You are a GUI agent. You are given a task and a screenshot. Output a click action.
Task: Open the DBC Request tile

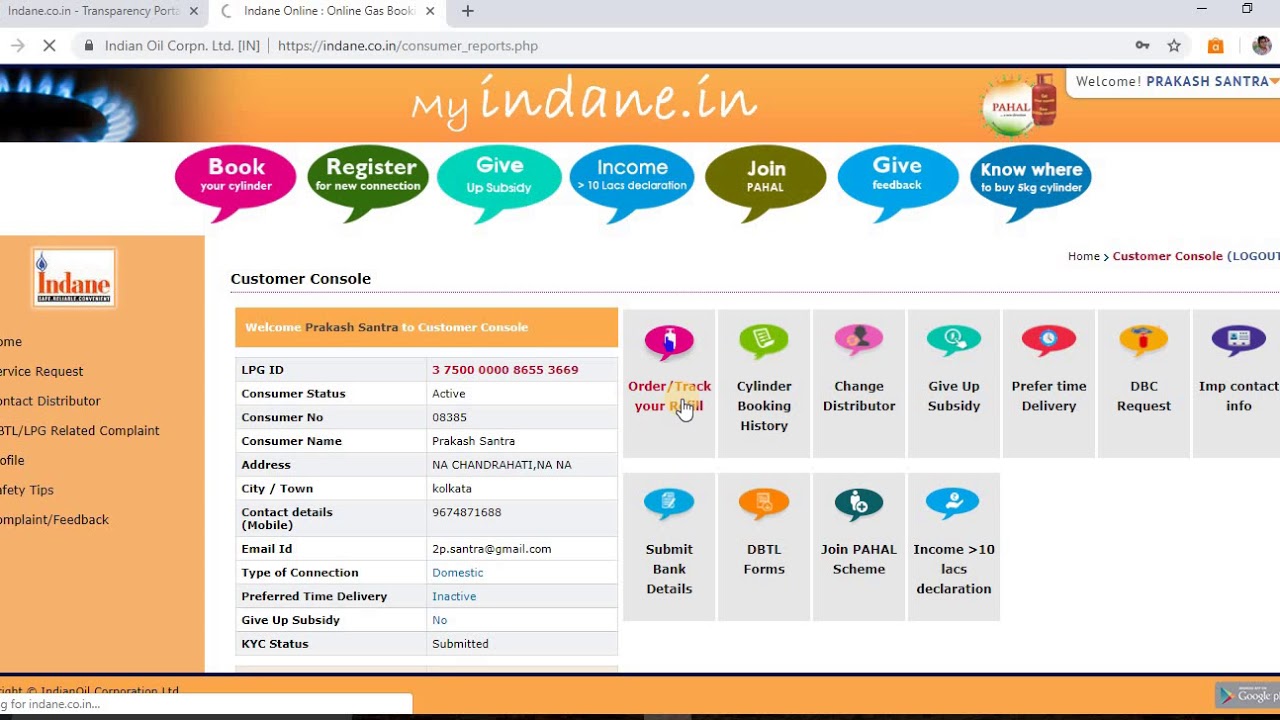point(1144,383)
